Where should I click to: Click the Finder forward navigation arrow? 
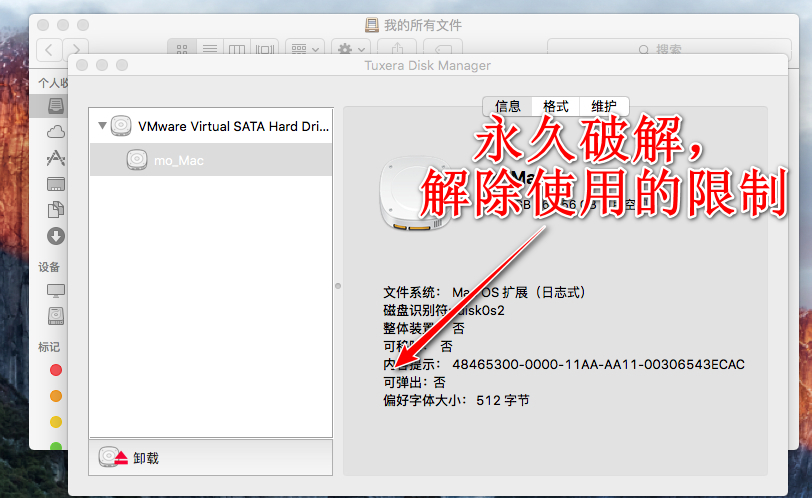click(76, 50)
